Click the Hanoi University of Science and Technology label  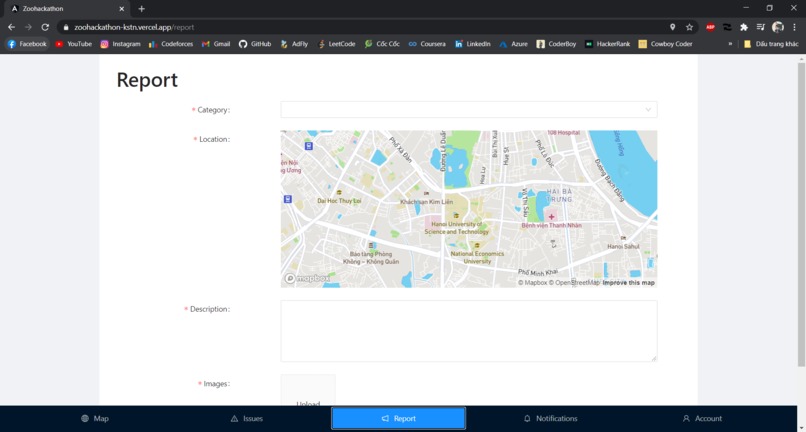click(x=456, y=228)
